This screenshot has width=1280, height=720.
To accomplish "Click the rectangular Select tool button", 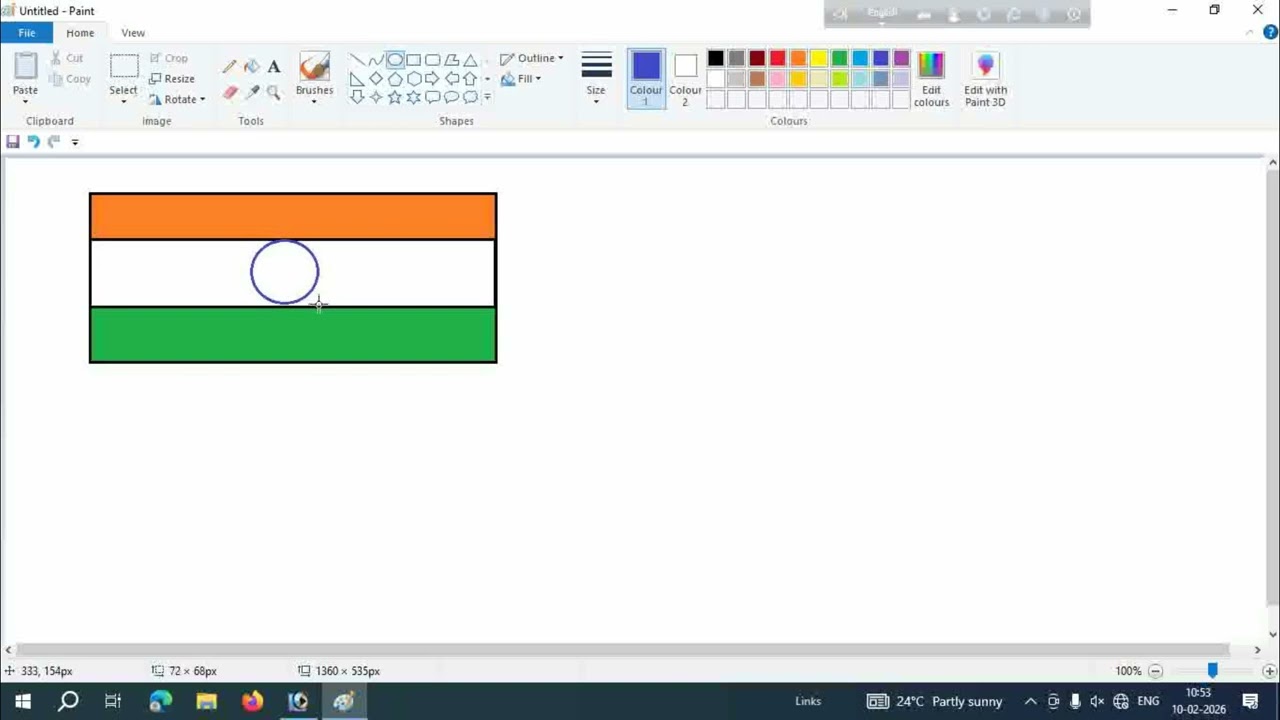I will point(124,72).
